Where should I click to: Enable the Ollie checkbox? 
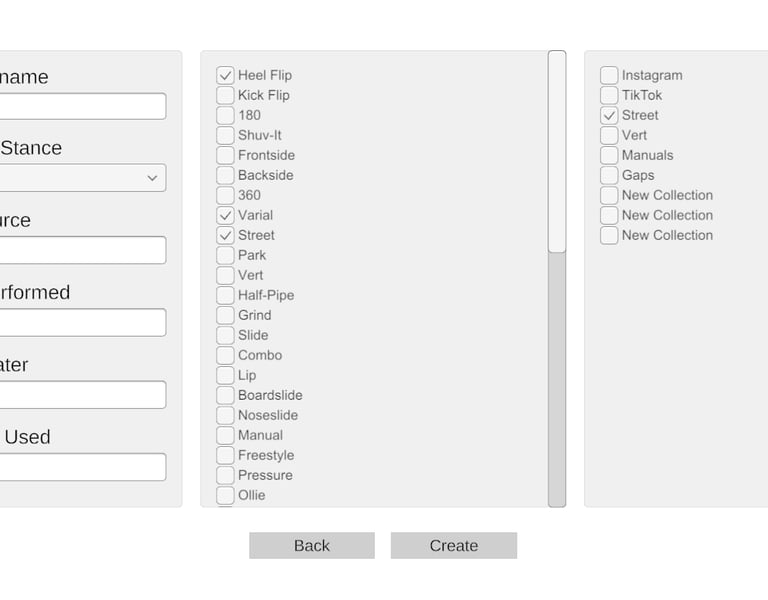226,495
